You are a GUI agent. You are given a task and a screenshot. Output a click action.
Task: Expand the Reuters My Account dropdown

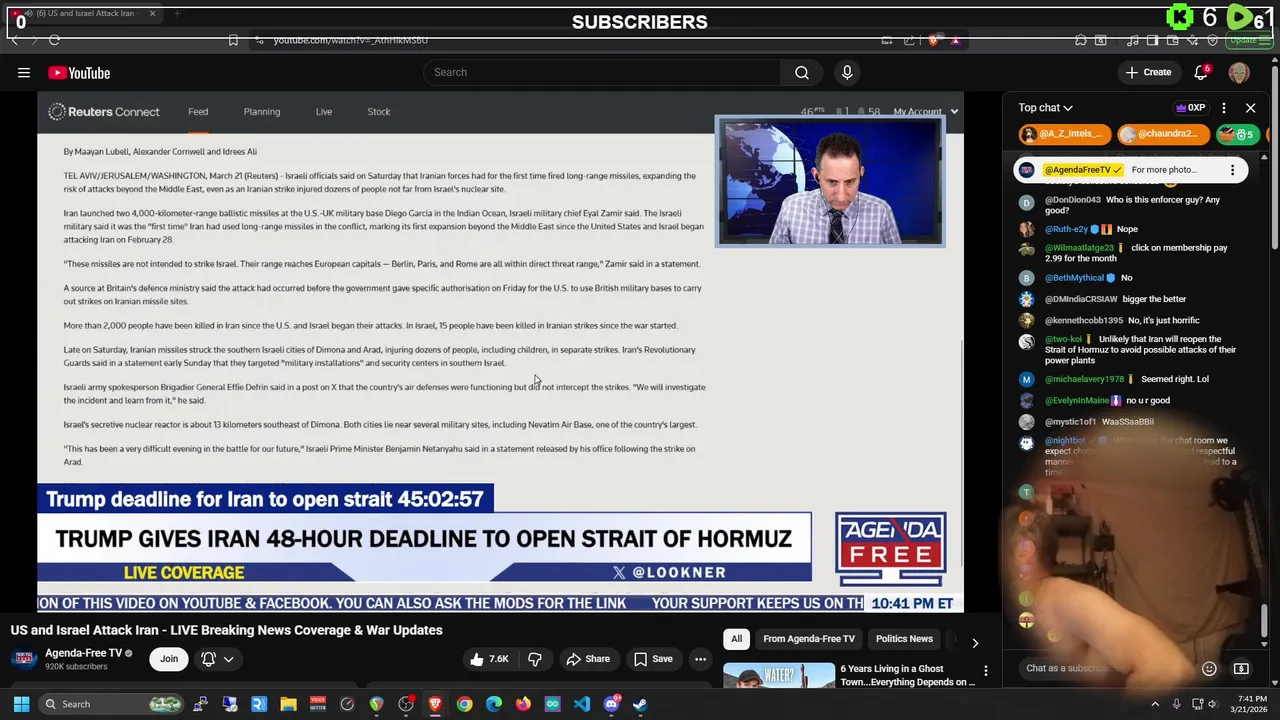coord(926,112)
